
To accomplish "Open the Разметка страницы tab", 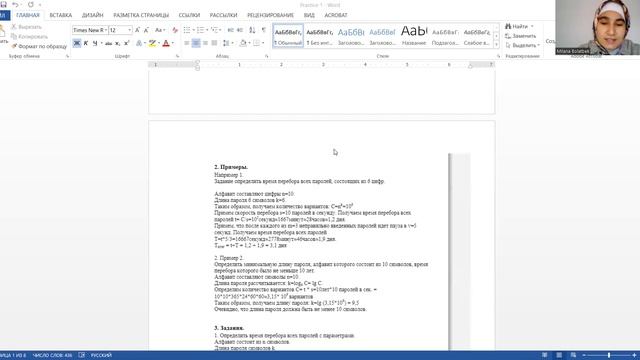I will 141,16.
